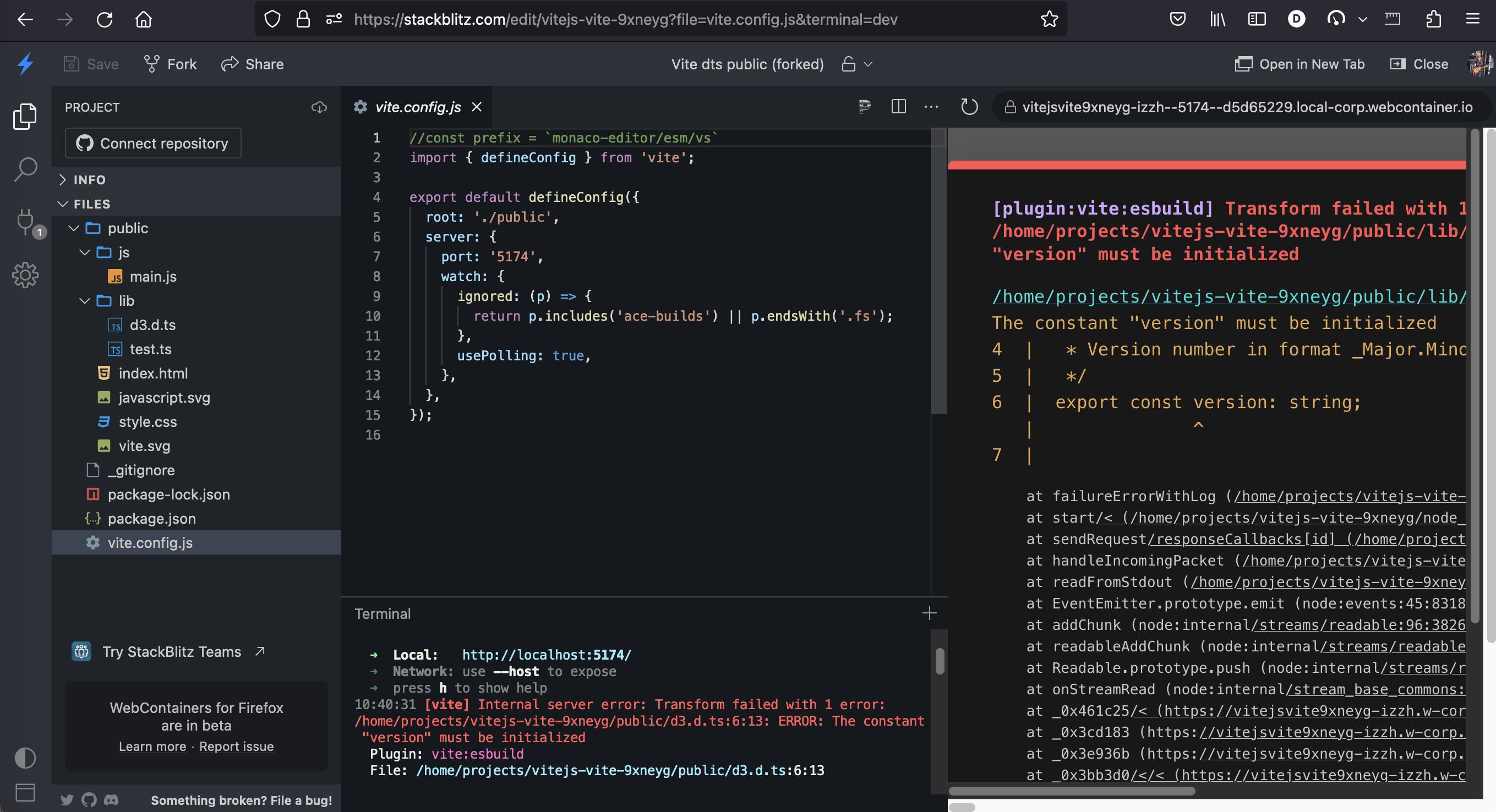Image resolution: width=1496 pixels, height=812 pixels.
Task: Open the Search panel in the activity bar
Action: 25,168
